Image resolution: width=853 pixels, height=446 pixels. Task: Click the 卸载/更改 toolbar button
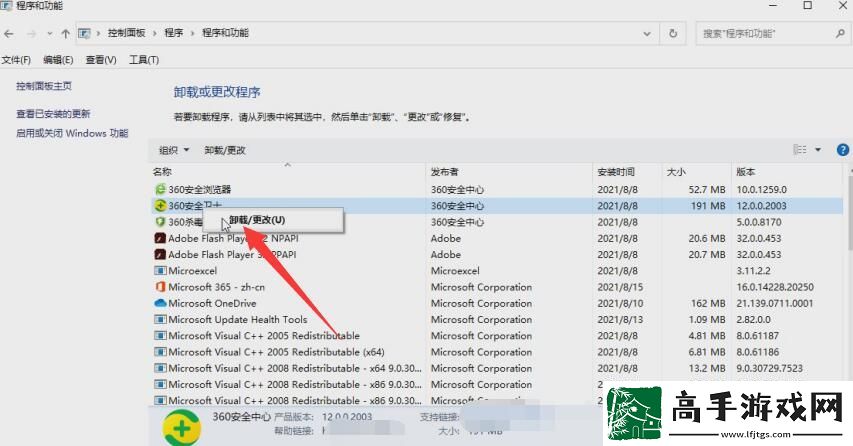point(225,150)
